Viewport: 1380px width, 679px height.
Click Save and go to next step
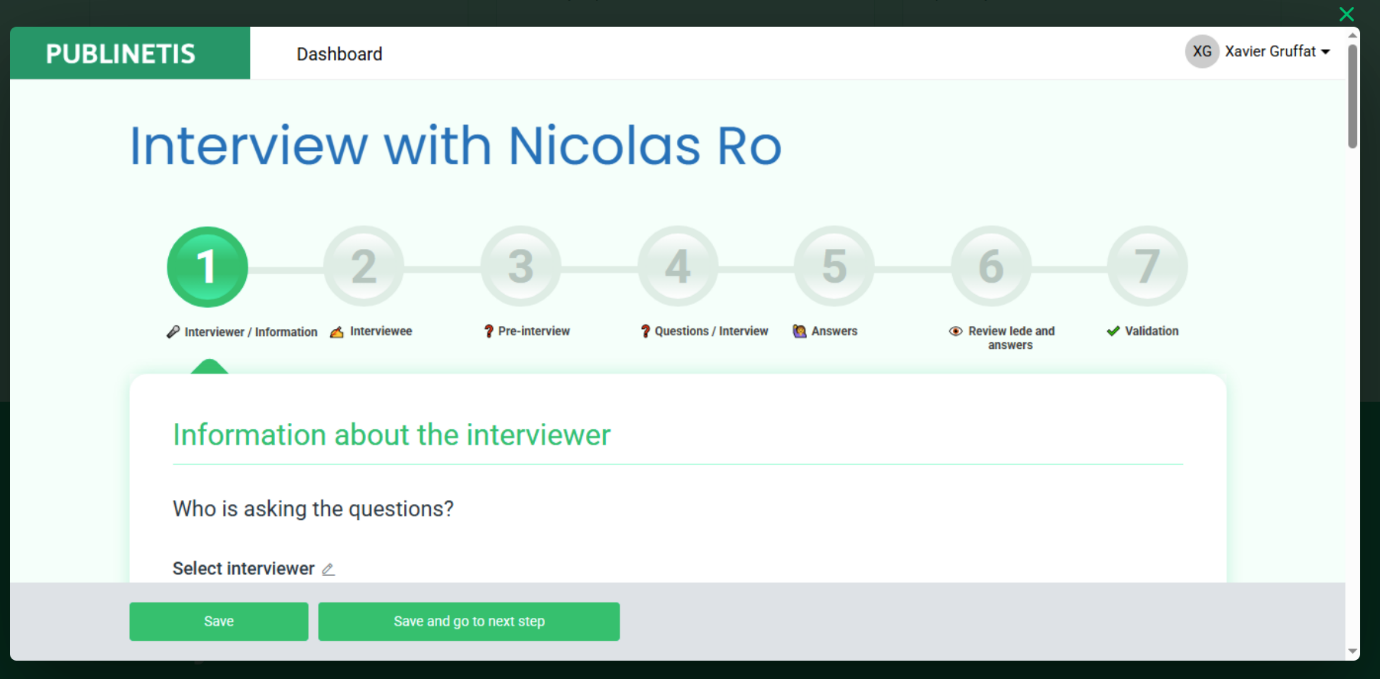click(469, 621)
